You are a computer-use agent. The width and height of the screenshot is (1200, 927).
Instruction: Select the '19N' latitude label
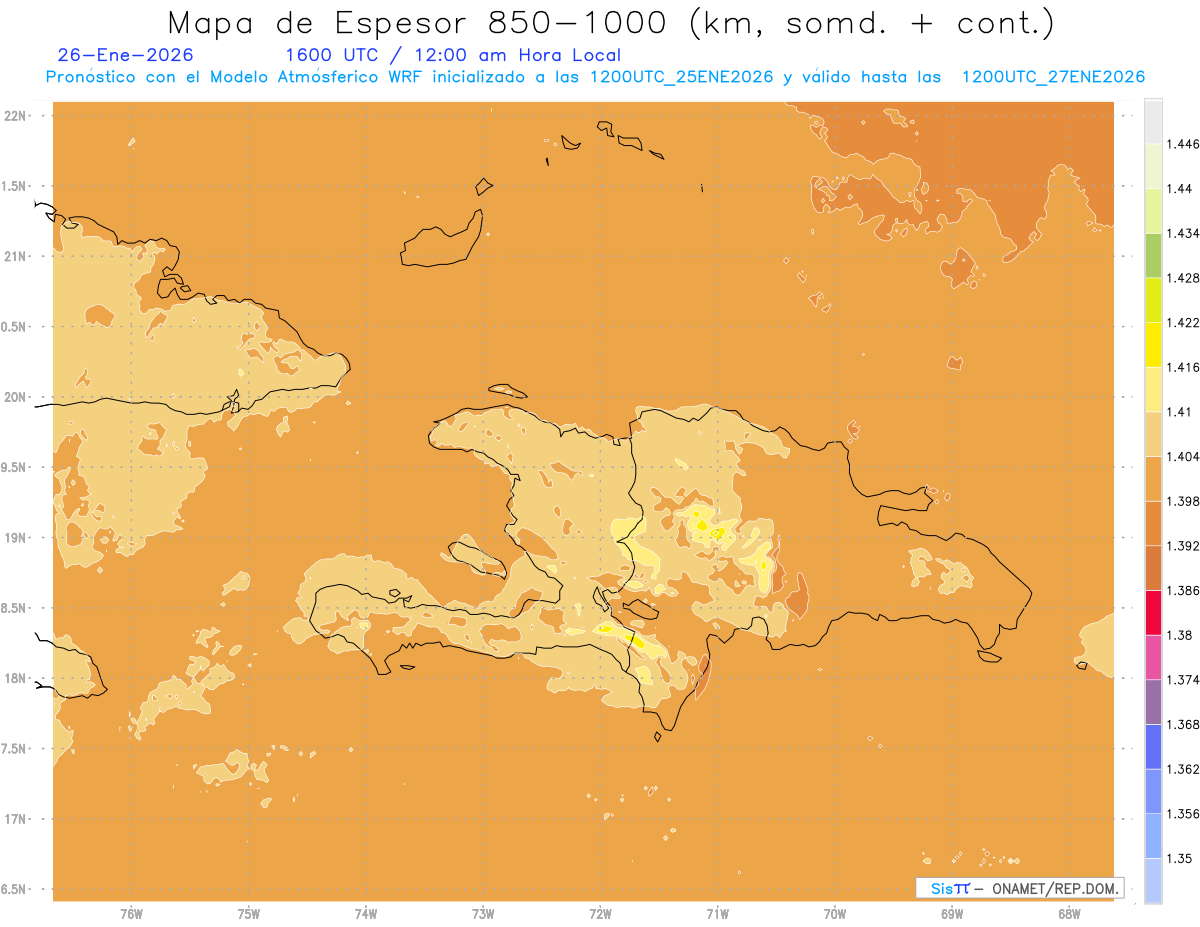coord(17,538)
